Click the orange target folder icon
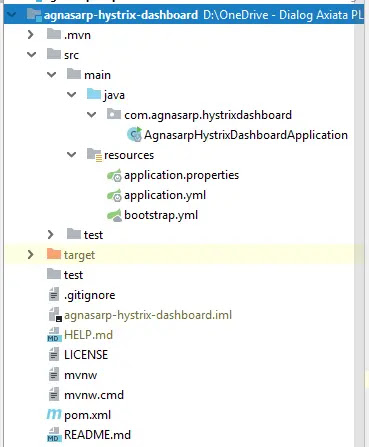Viewport: 369px width, 447px height. [x=54, y=254]
